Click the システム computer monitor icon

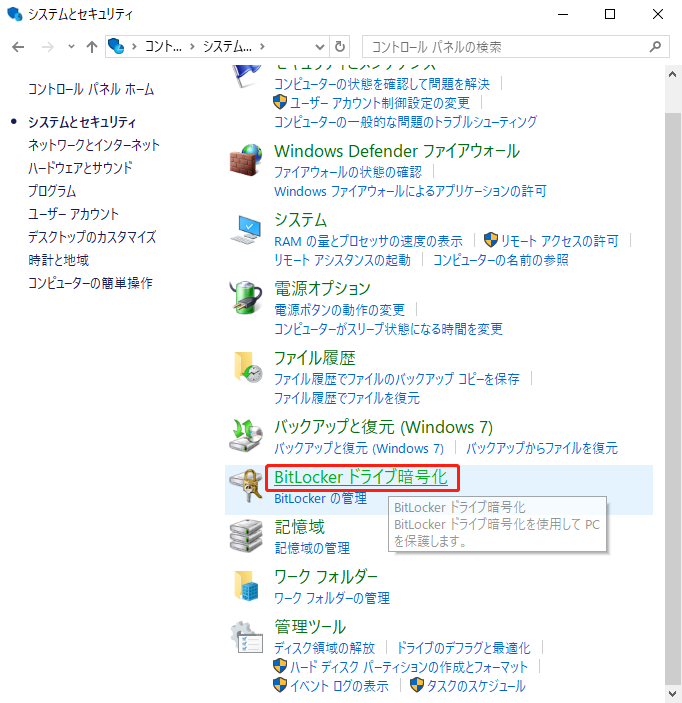(x=246, y=230)
